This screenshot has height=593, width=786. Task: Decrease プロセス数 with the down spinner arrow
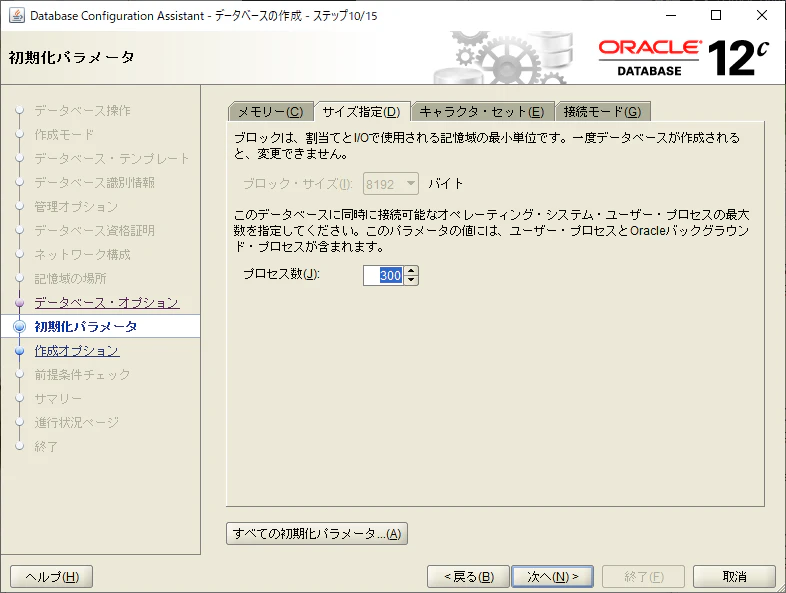[411, 280]
